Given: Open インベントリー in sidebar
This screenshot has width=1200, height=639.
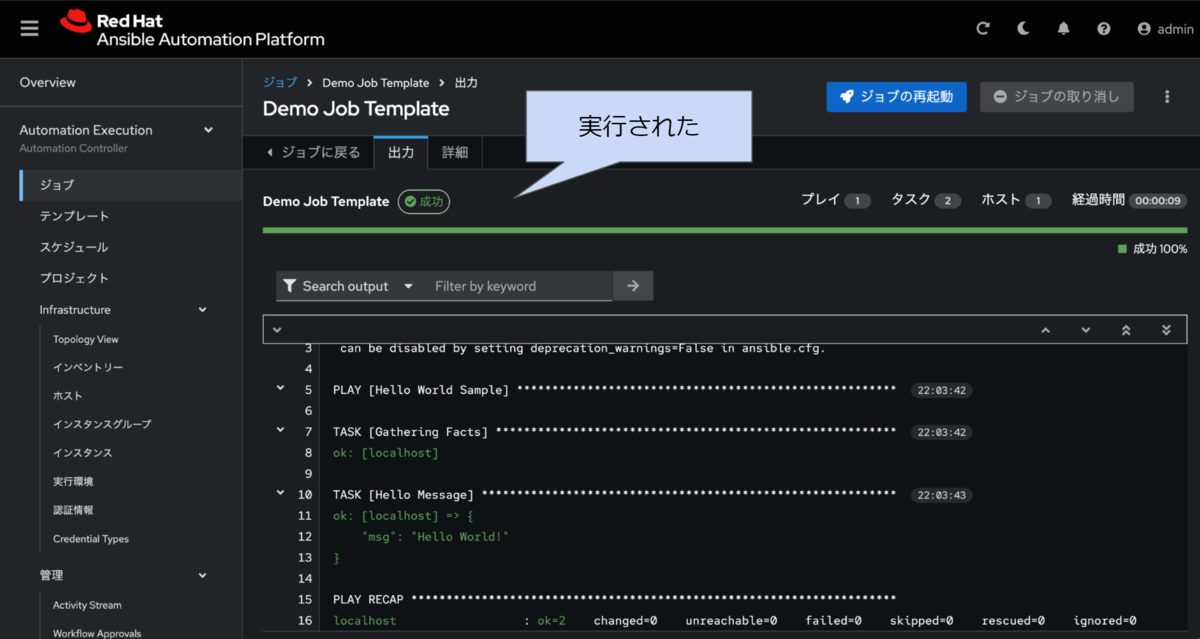Looking at the screenshot, I should (x=88, y=367).
